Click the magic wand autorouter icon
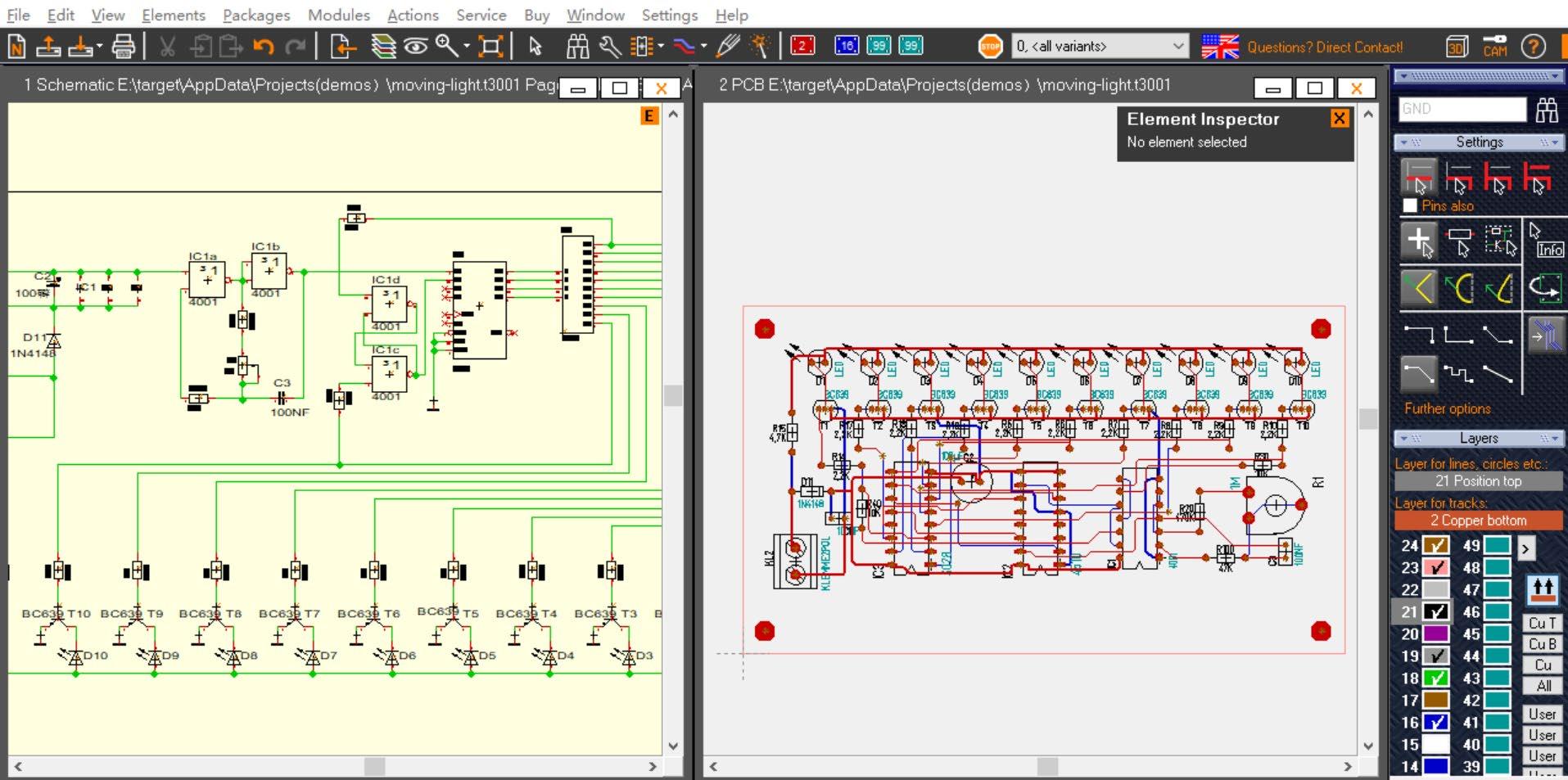1568x780 pixels. click(x=760, y=46)
